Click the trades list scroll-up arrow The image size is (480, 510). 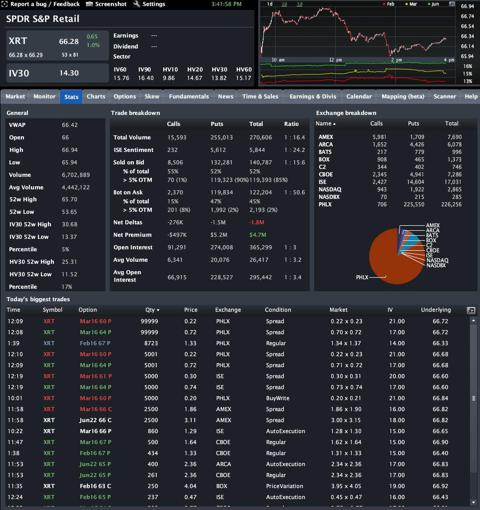point(474,321)
